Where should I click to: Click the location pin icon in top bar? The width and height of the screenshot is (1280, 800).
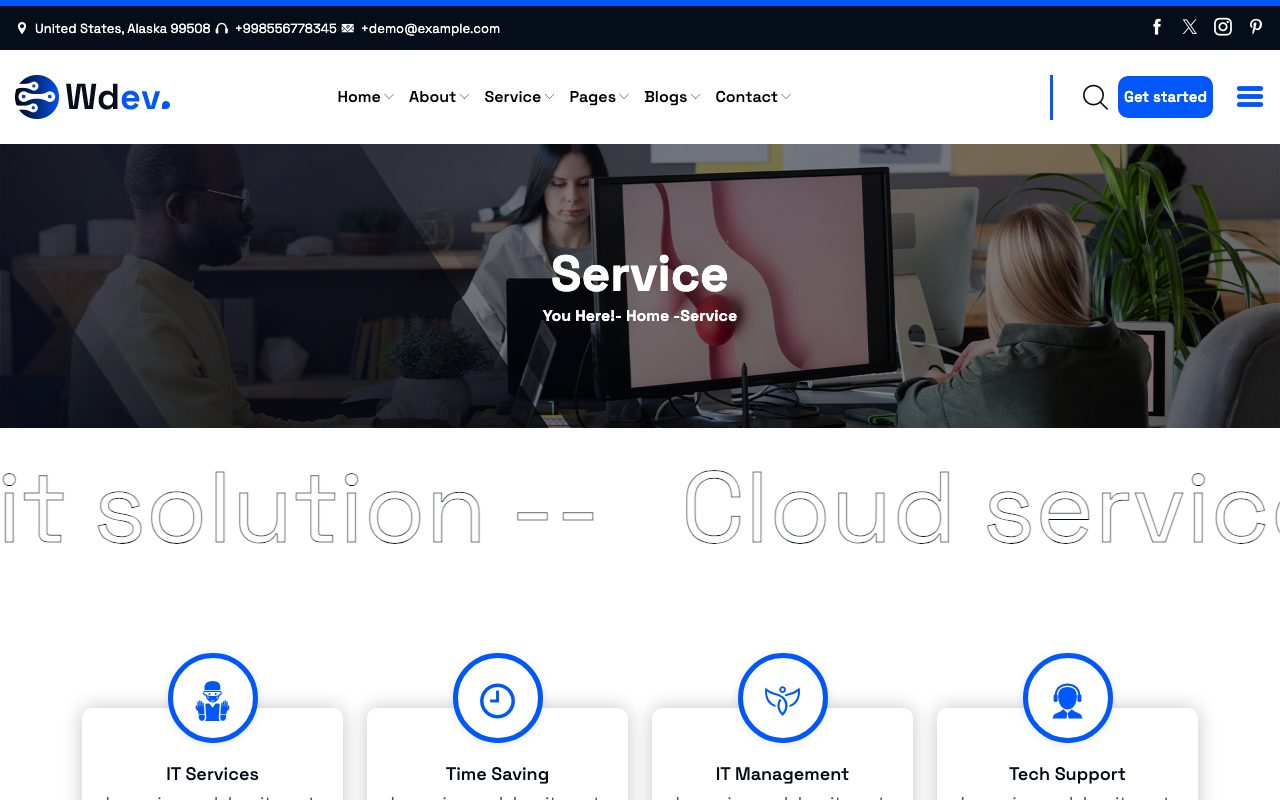pyautogui.click(x=22, y=28)
